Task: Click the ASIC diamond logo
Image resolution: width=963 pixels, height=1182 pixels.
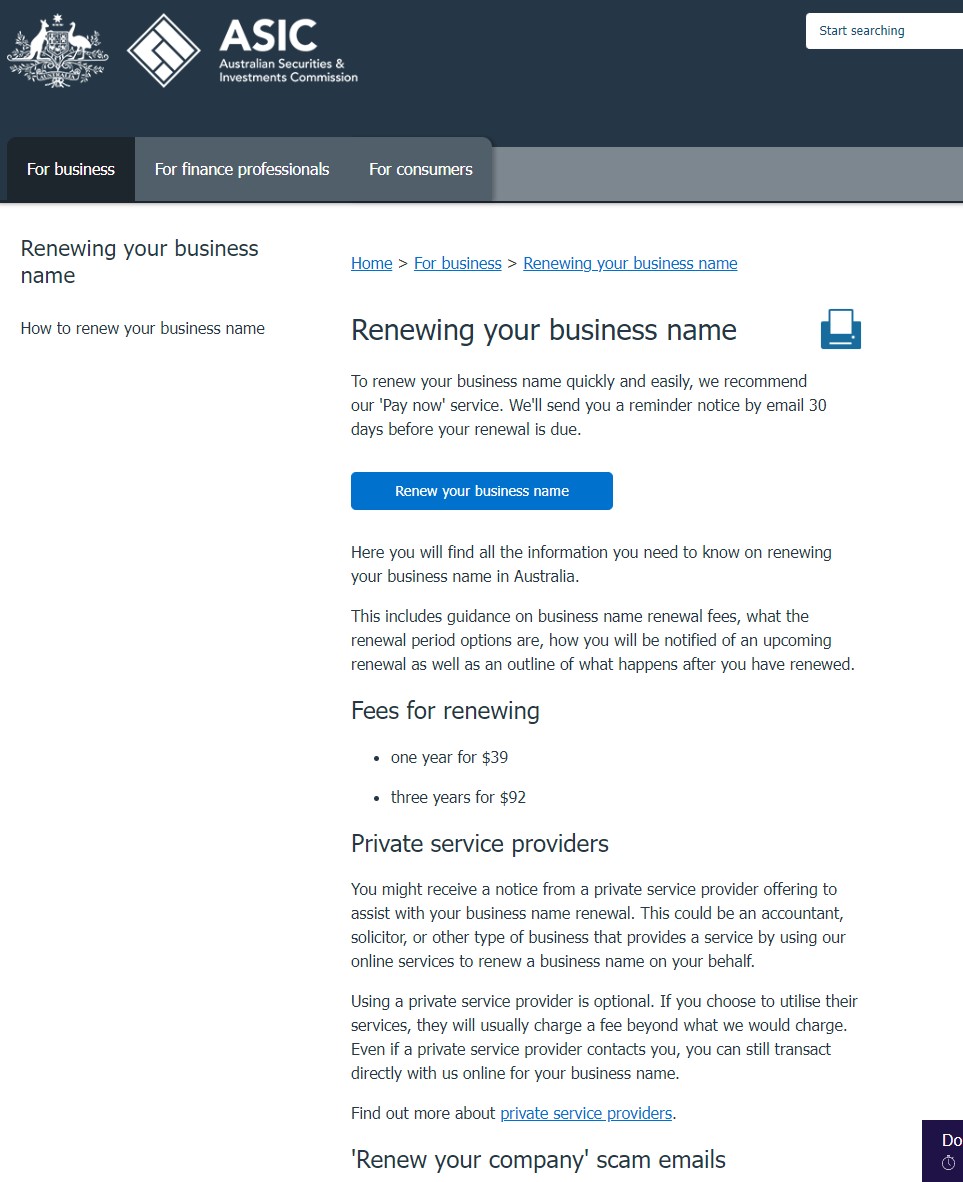Action: 164,50
